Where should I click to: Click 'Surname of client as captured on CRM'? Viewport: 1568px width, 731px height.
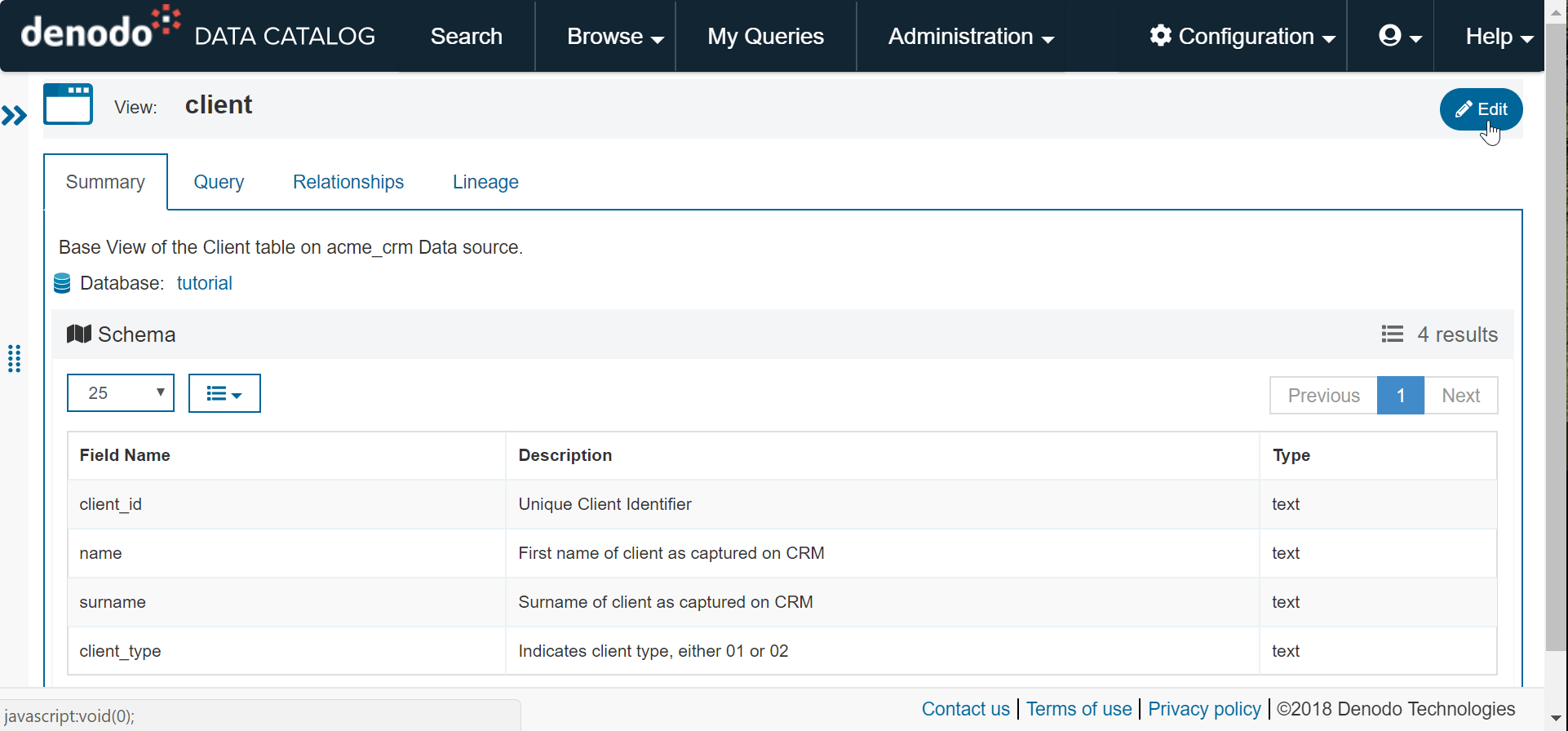(x=666, y=602)
